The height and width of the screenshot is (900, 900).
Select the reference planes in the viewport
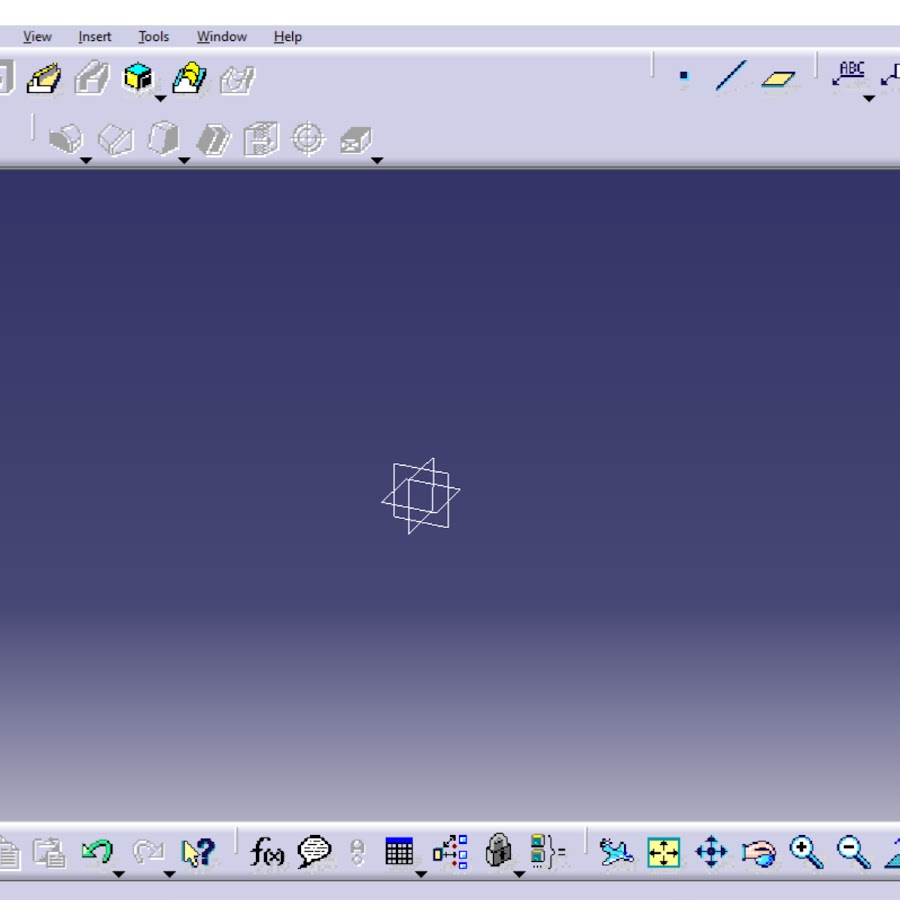click(421, 496)
